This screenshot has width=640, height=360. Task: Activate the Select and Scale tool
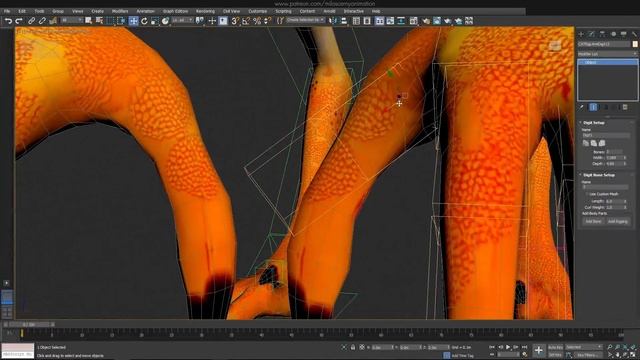pyautogui.click(x=155, y=20)
